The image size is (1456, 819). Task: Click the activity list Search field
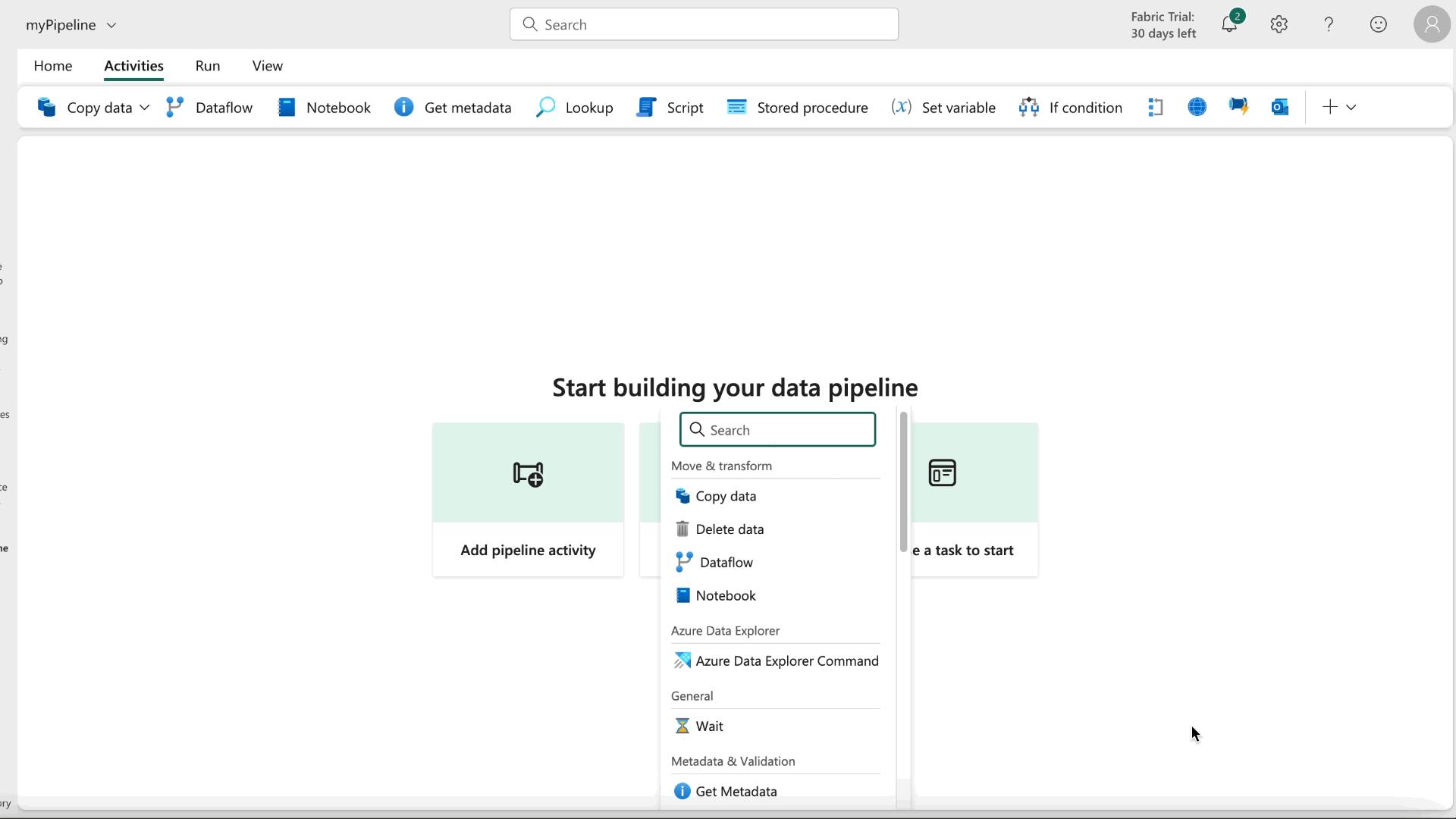[778, 430]
